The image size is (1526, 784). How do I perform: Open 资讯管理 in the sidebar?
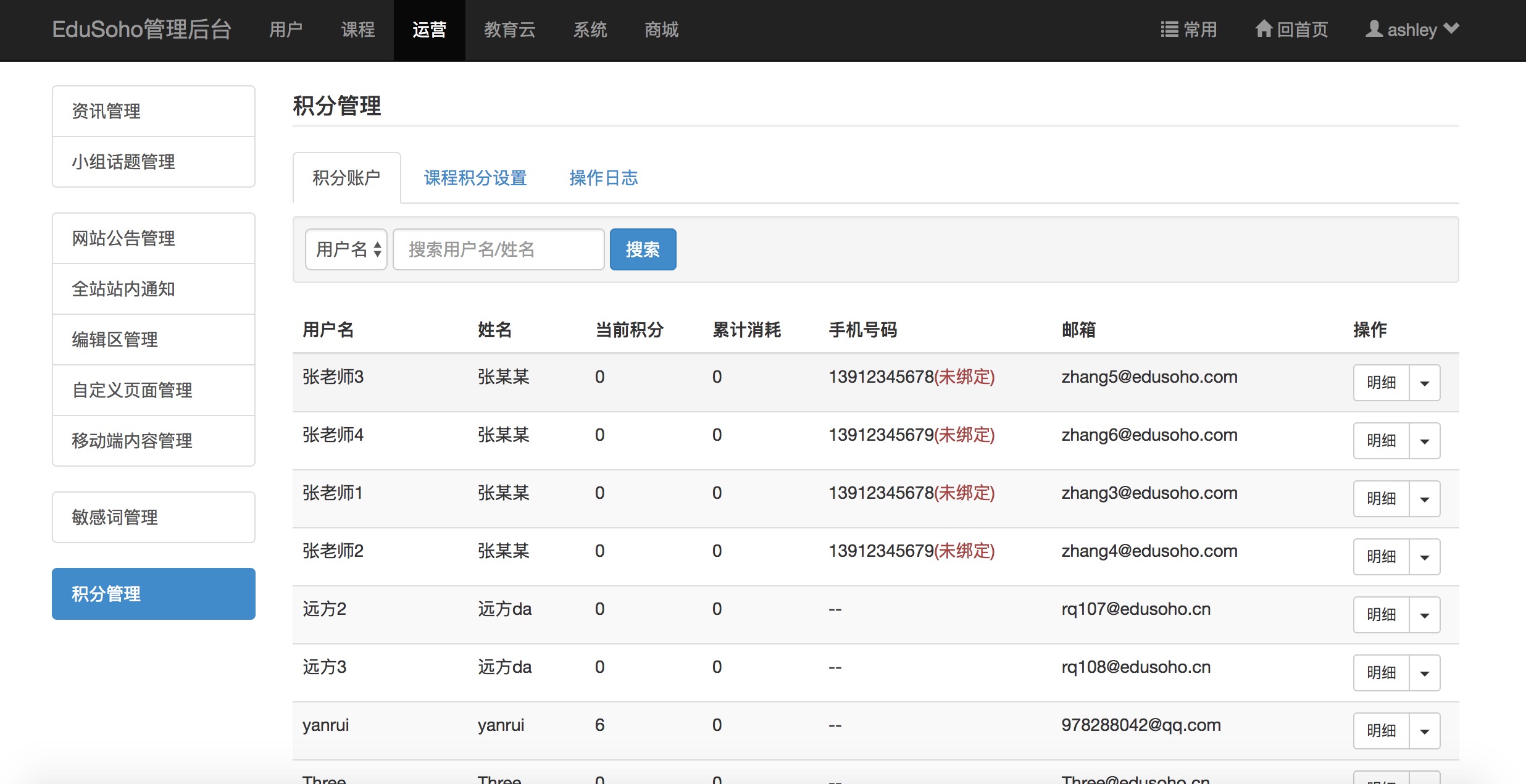tap(154, 111)
